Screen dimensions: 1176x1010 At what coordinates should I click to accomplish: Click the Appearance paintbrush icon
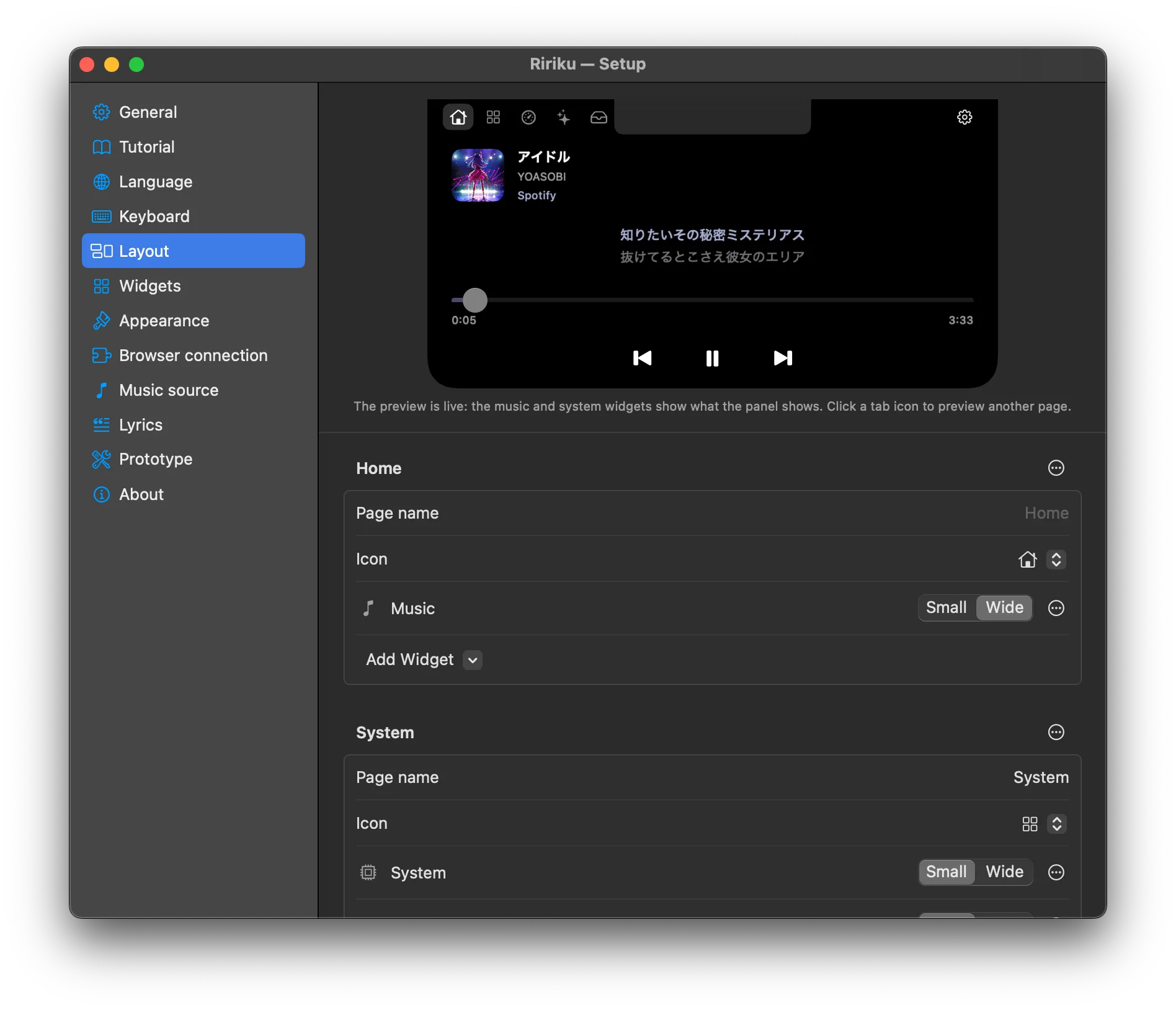(101, 321)
